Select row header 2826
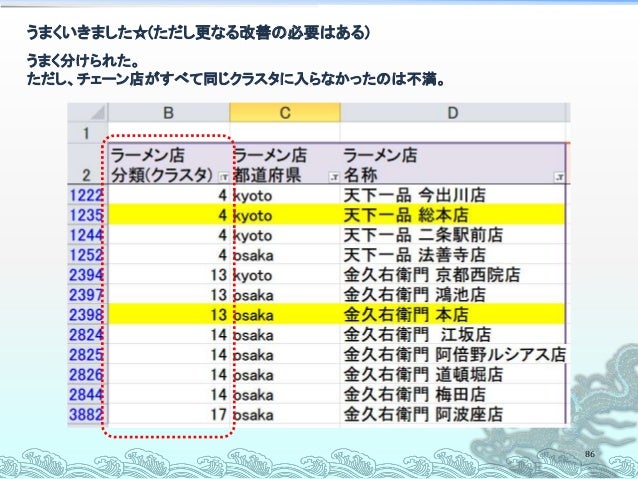Viewport: 638px width, 479px height. coord(86,374)
